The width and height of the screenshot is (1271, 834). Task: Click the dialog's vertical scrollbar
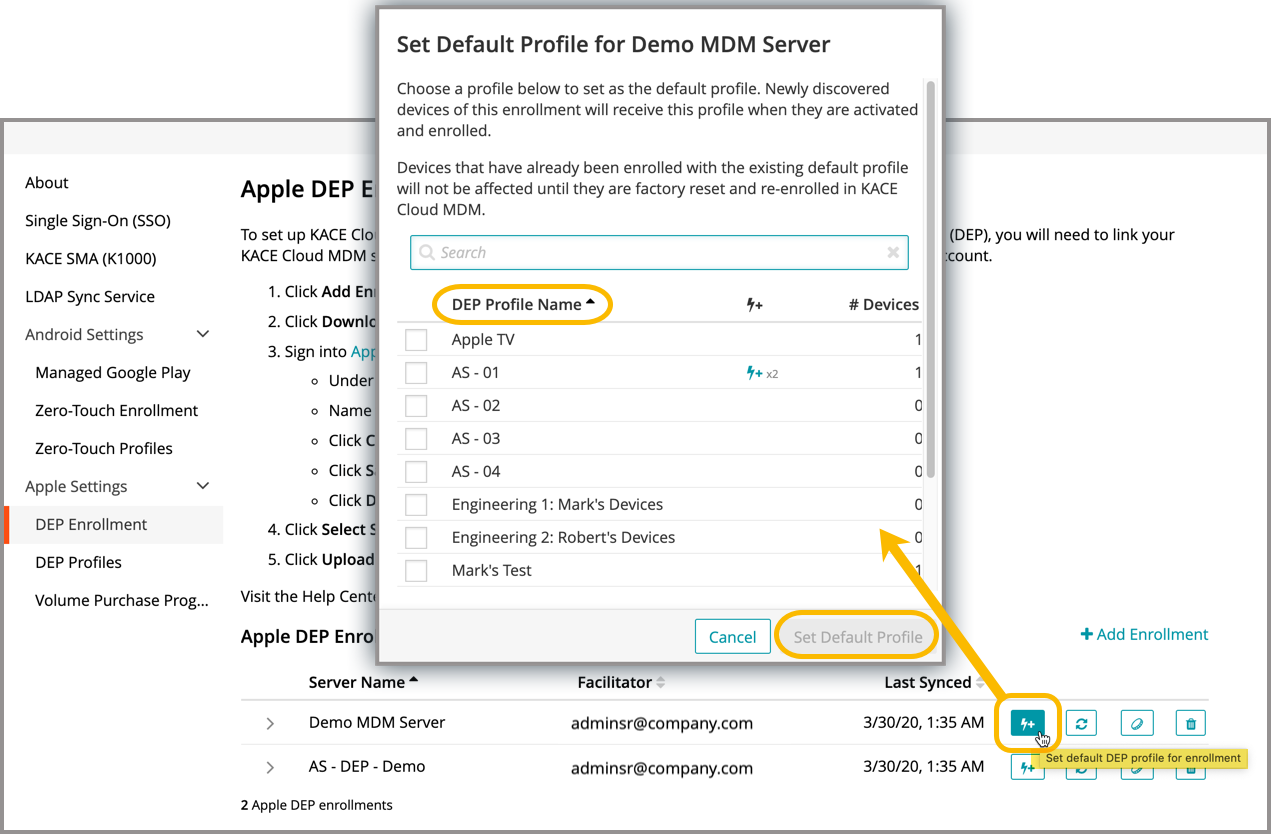tap(931, 280)
